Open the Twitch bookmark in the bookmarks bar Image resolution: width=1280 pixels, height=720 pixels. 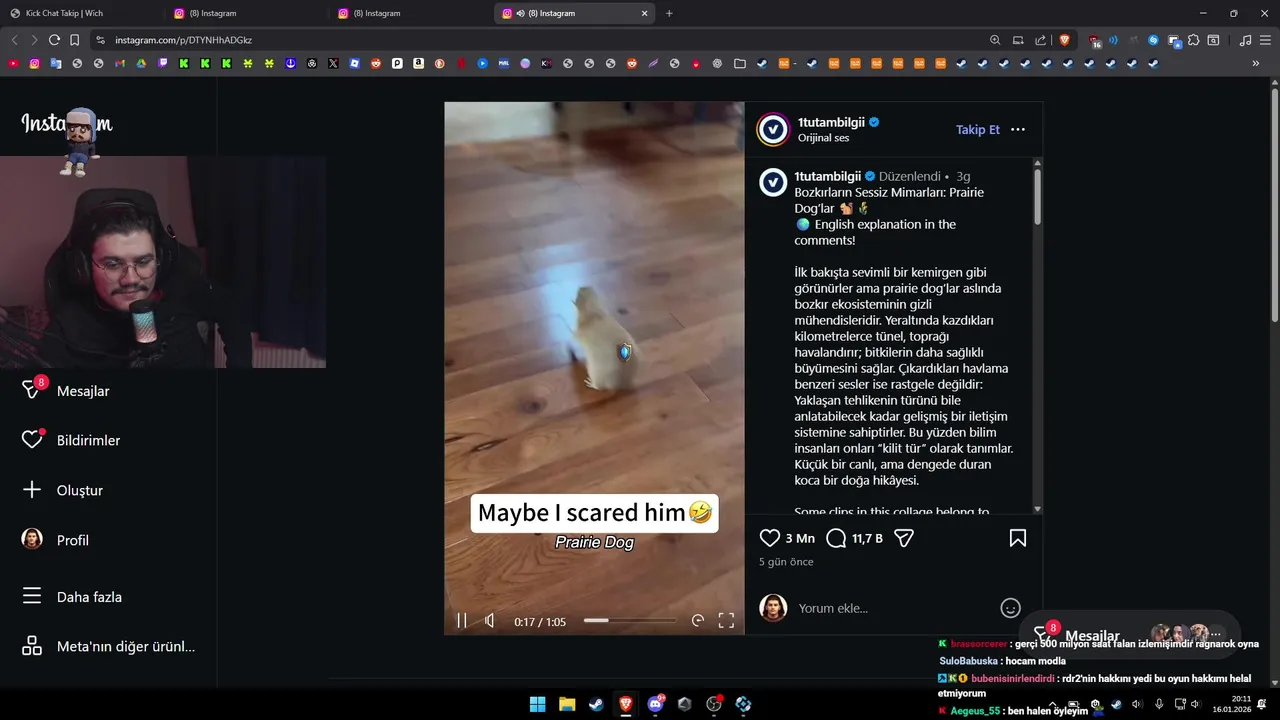pyautogui.click(x=163, y=63)
